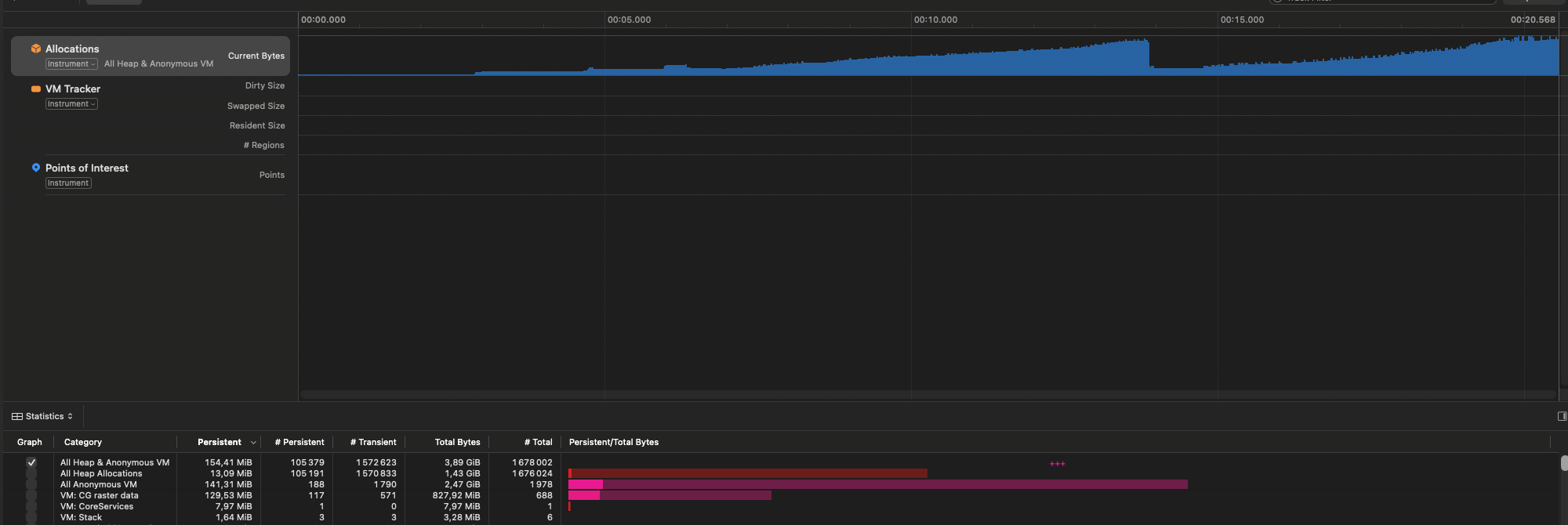Enable graph for VM: CG raster data

[x=31, y=495]
